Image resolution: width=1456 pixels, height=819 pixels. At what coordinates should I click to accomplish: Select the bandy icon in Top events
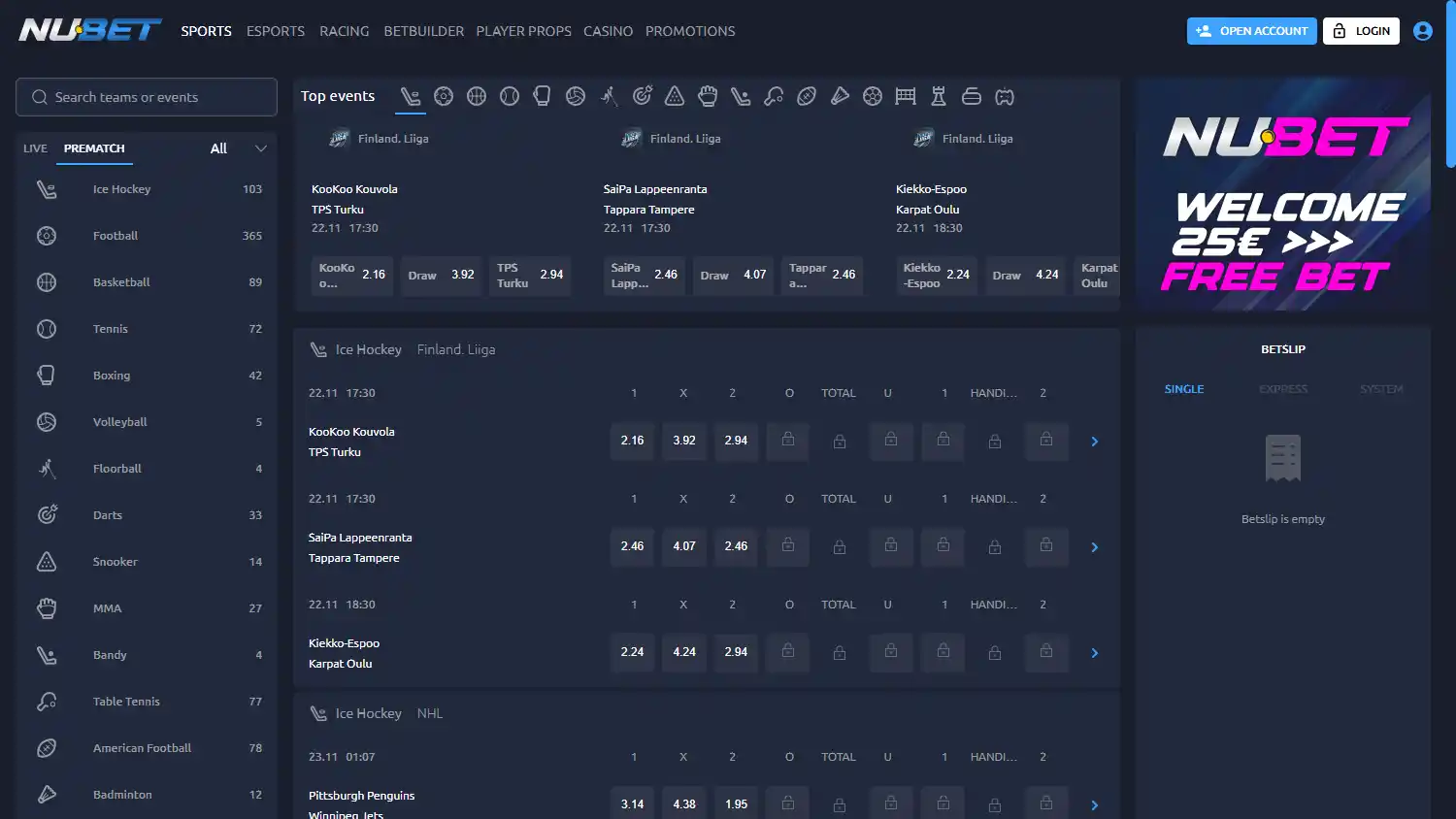click(x=741, y=96)
